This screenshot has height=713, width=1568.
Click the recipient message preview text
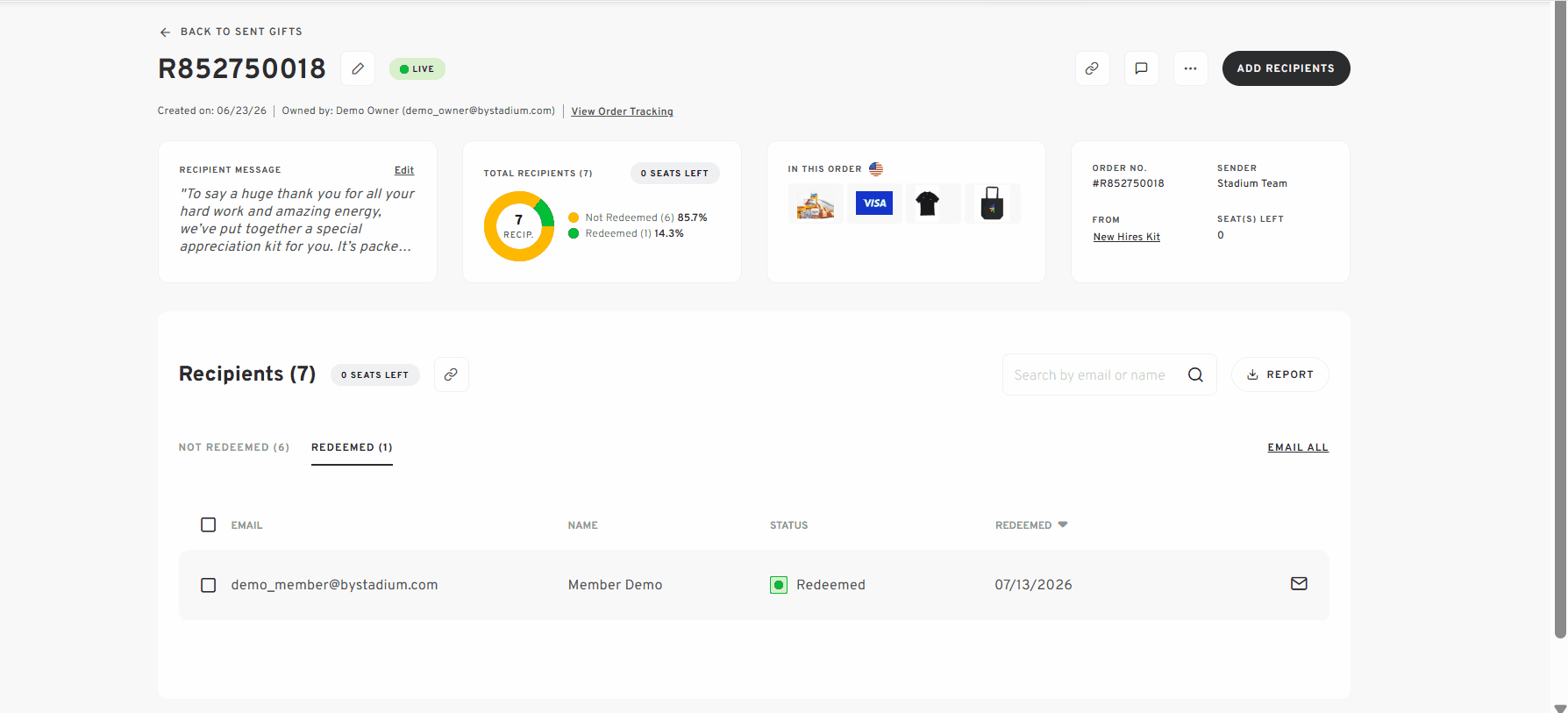tap(297, 220)
